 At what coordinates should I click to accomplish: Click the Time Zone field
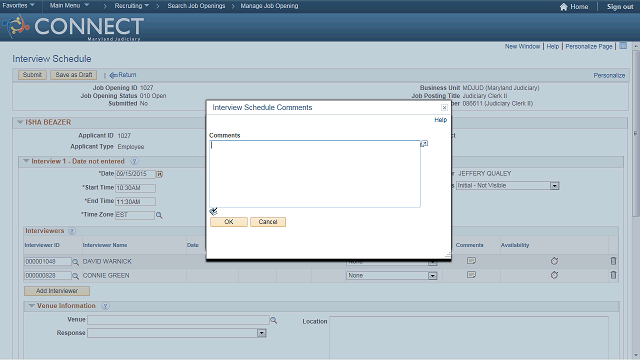click(135, 215)
